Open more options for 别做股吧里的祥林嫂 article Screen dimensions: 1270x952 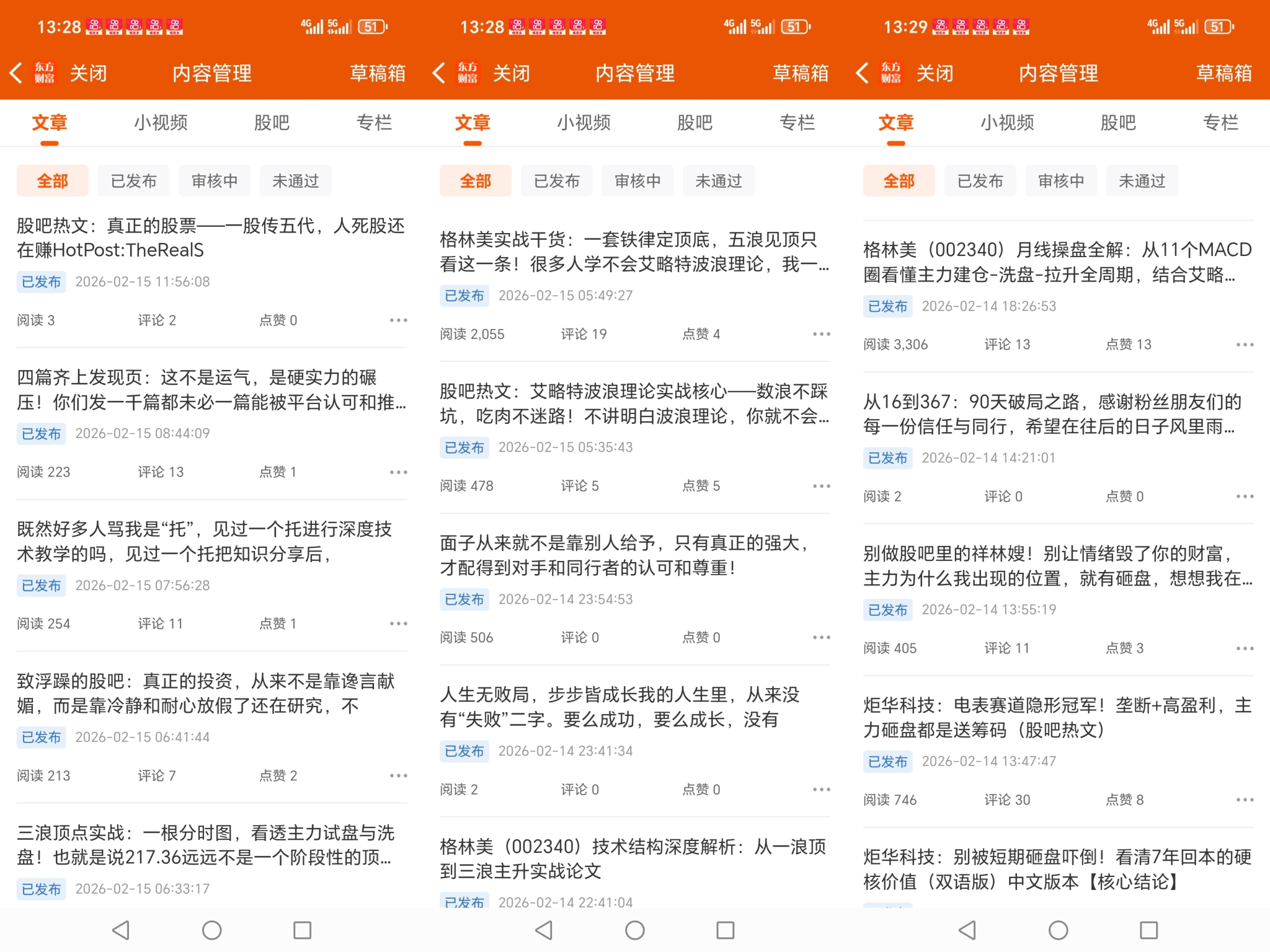(x=1245, y=648)
